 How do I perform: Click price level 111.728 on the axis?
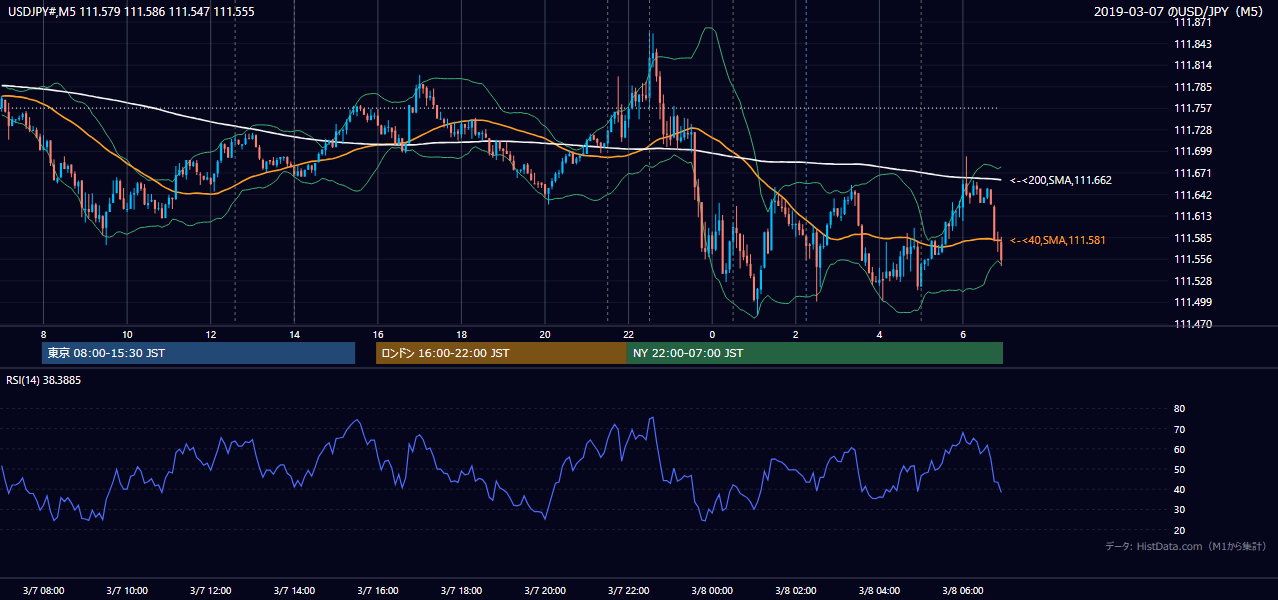(1193, 130)
